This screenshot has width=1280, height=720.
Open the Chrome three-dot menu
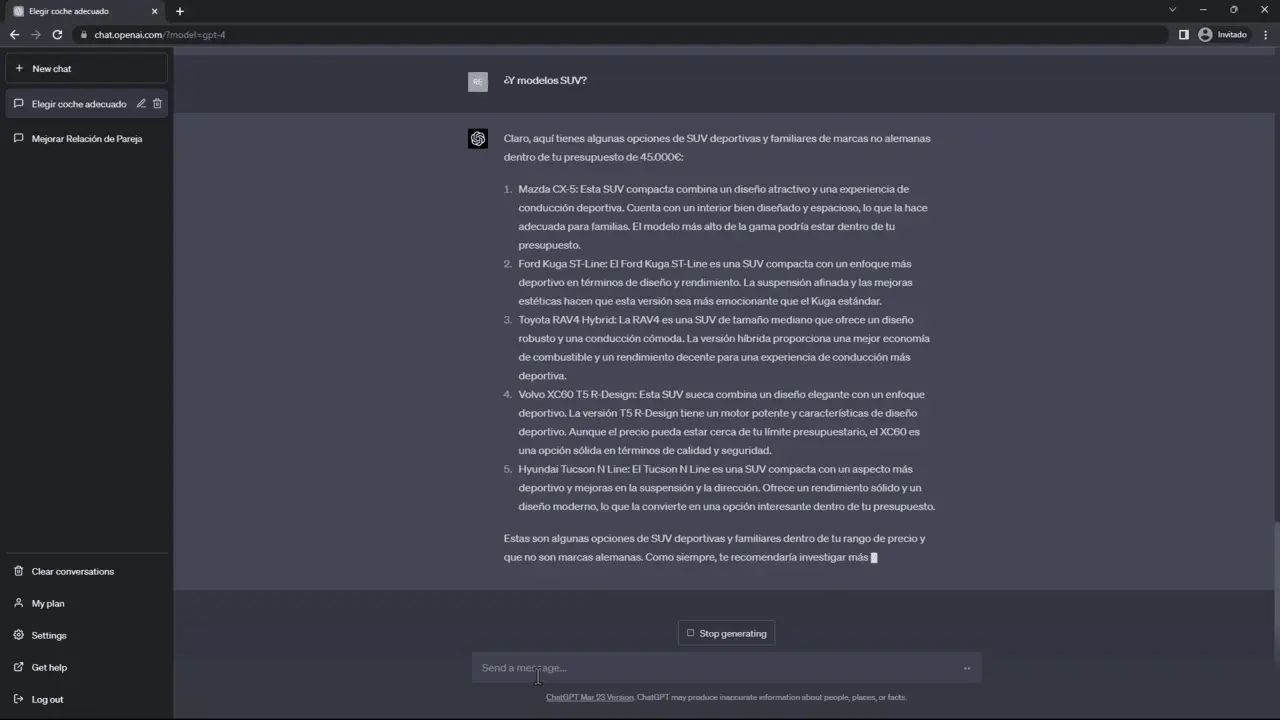[x=1265, y=35]
